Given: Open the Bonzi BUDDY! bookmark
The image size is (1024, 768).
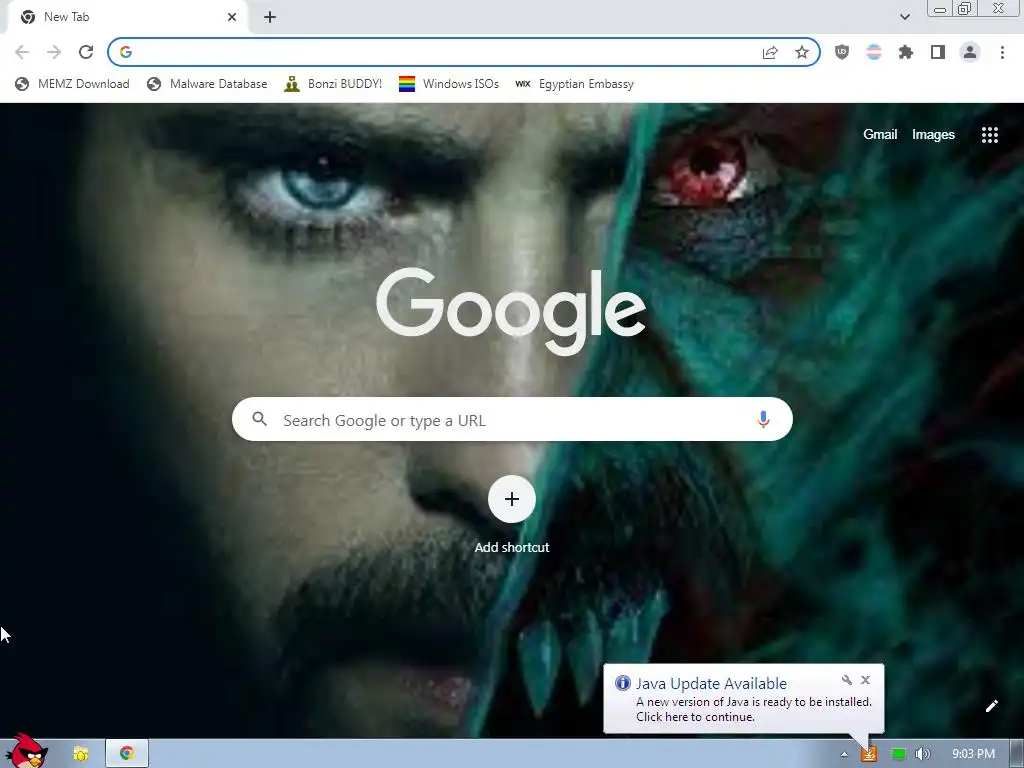Looking at the screenshot, I should [333, 84].
